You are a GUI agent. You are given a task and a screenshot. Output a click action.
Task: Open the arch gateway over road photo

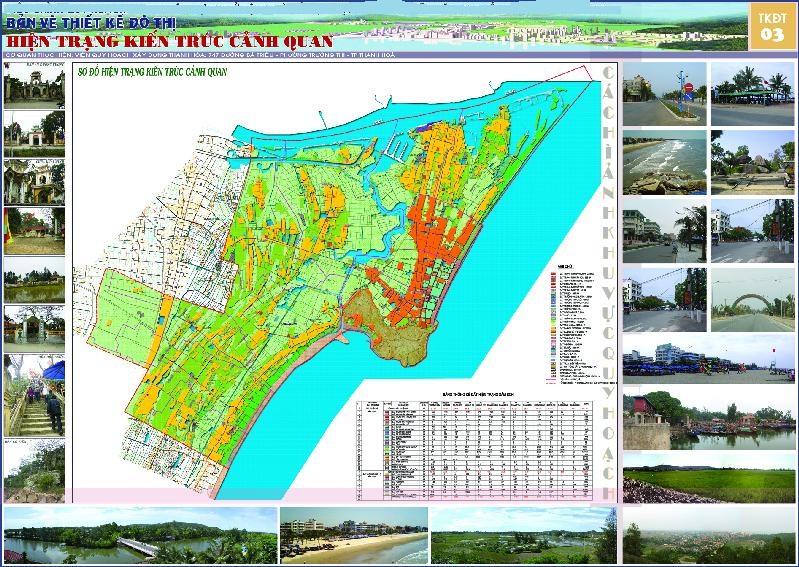(753, 300)
